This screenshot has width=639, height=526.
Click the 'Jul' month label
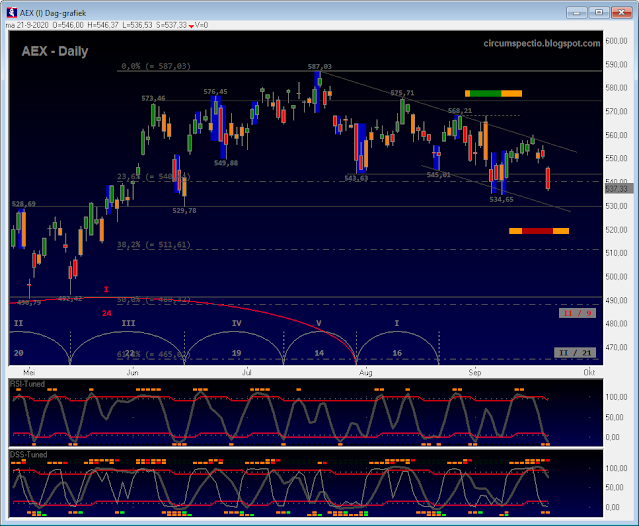pos(247,372)
